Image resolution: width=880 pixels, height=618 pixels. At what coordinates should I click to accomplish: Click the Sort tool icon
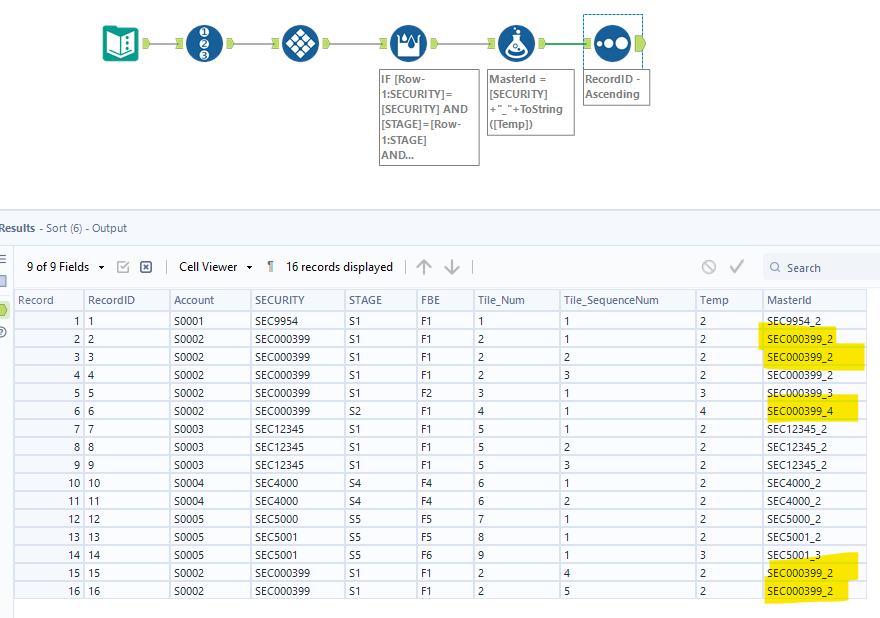pos(612,43)
